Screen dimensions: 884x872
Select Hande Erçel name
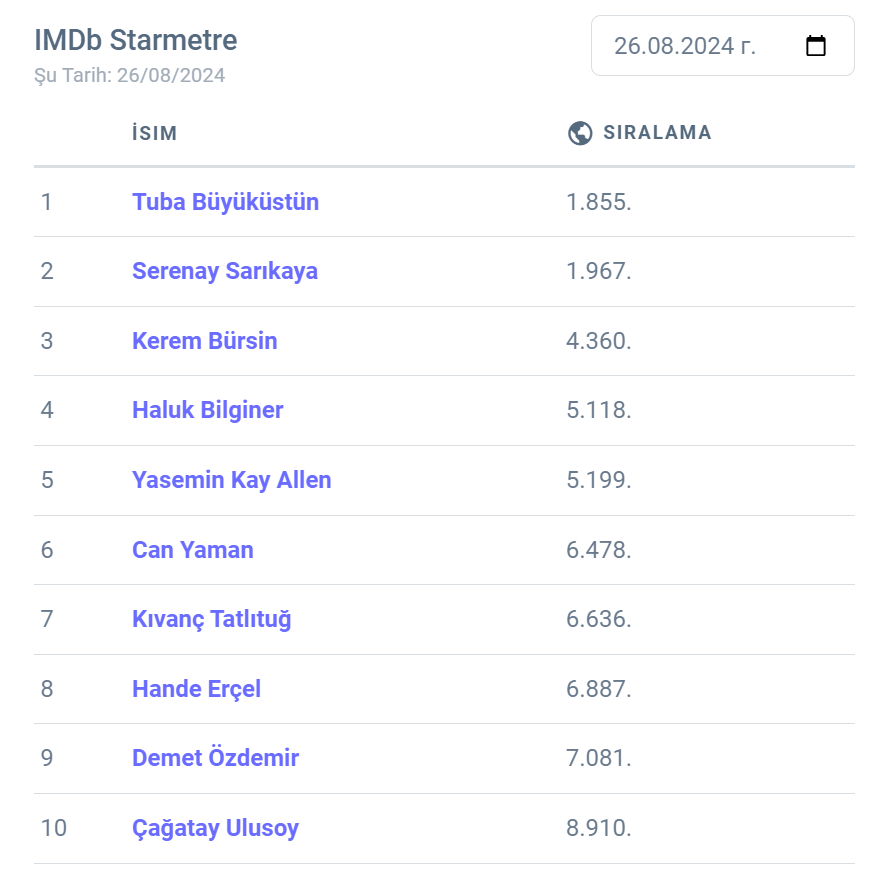pos(196,689)
